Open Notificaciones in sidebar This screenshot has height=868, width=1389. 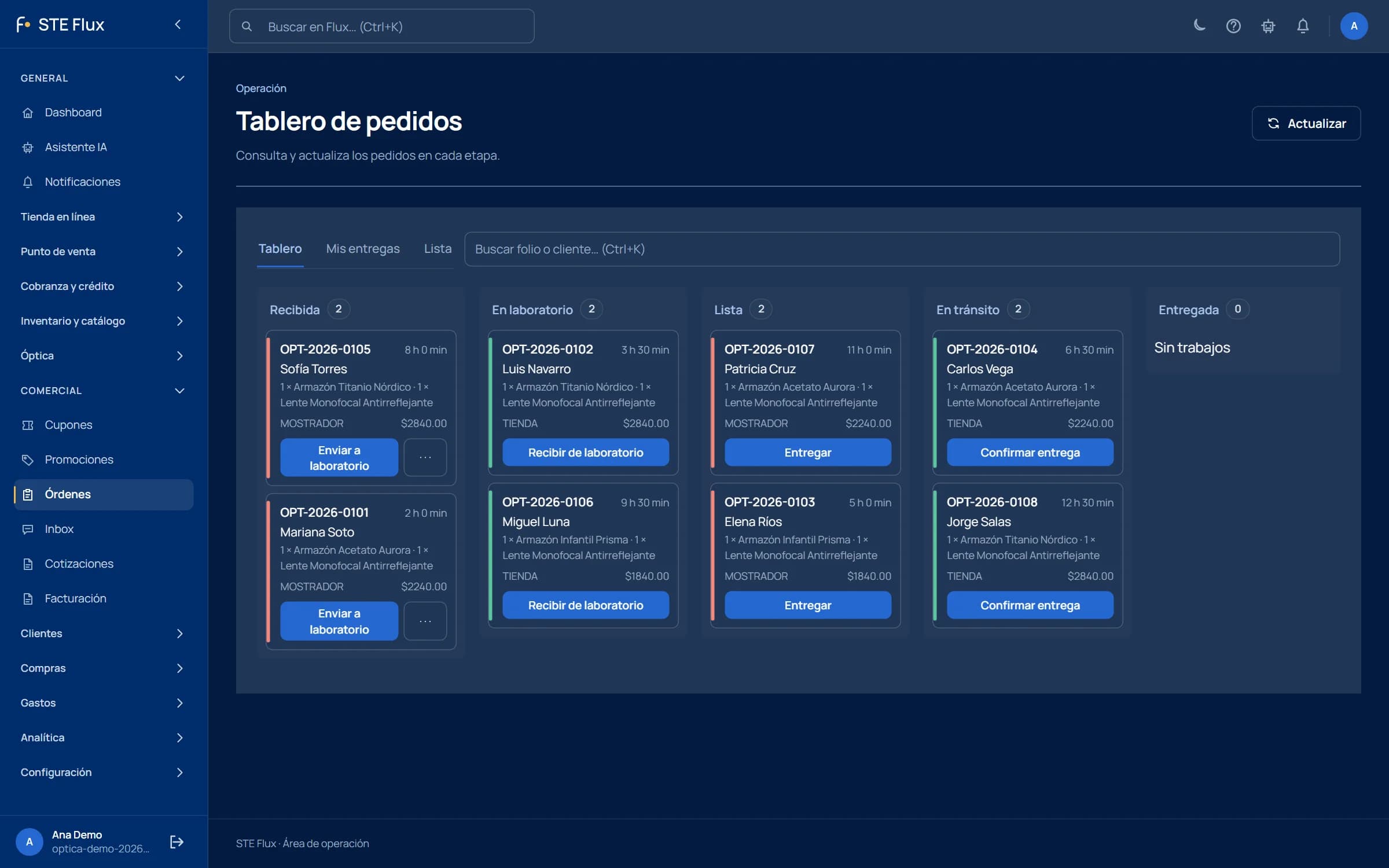pos(104,182)
